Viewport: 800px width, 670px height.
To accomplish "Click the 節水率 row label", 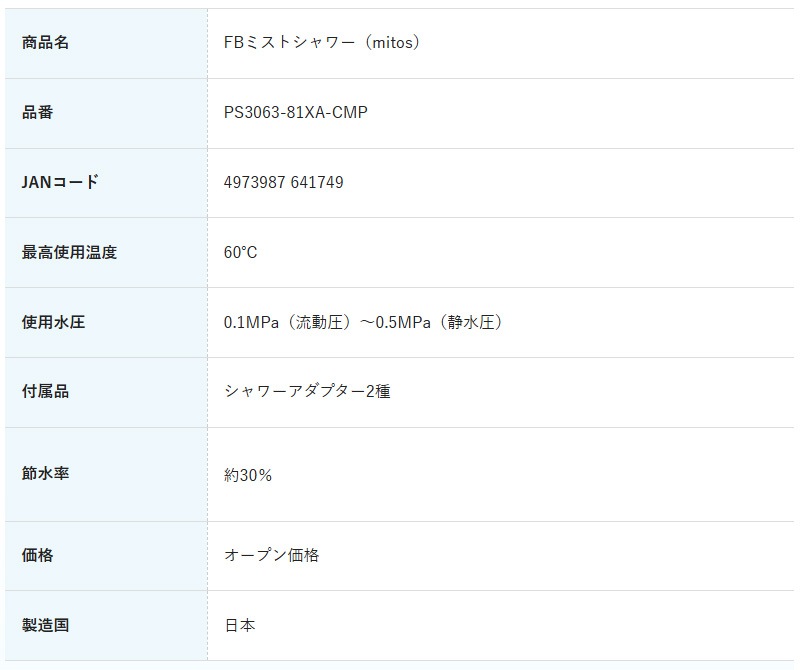I will (x=45, y=473).
